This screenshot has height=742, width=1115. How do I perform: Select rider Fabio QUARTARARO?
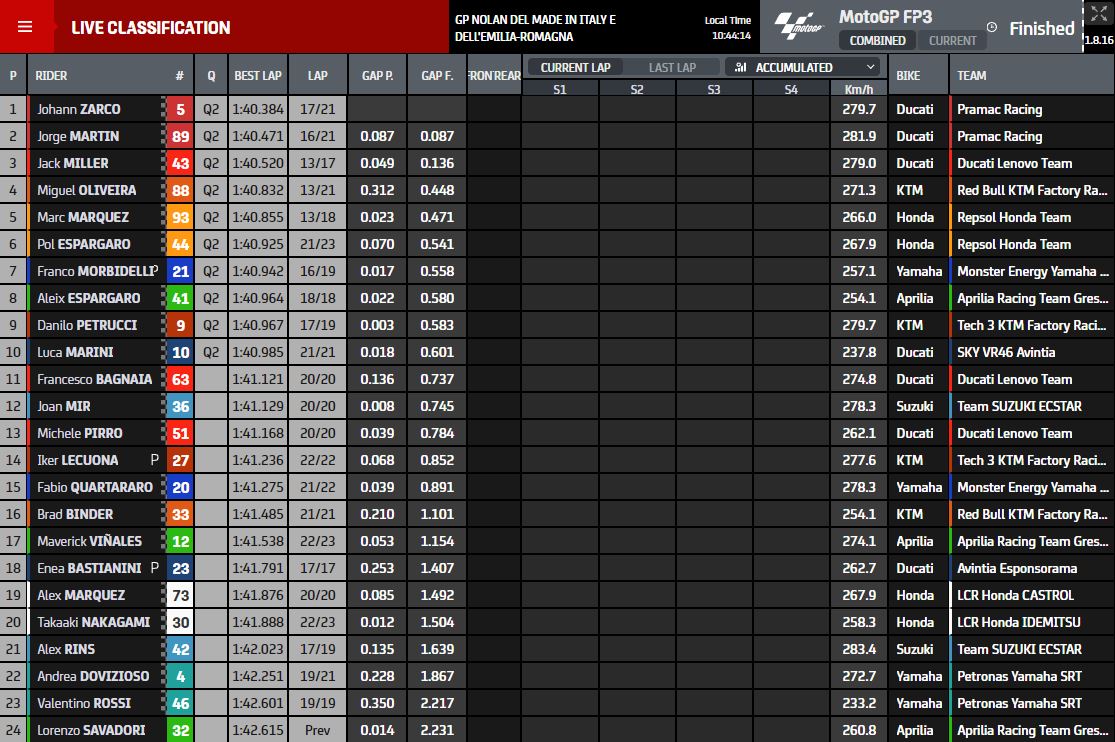pos(95,488)
